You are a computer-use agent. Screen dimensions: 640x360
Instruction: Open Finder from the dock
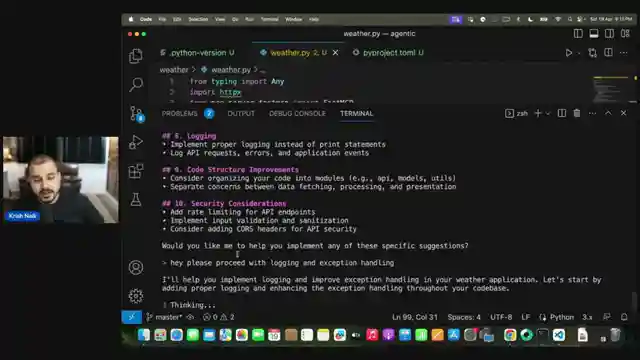(144, 335)
